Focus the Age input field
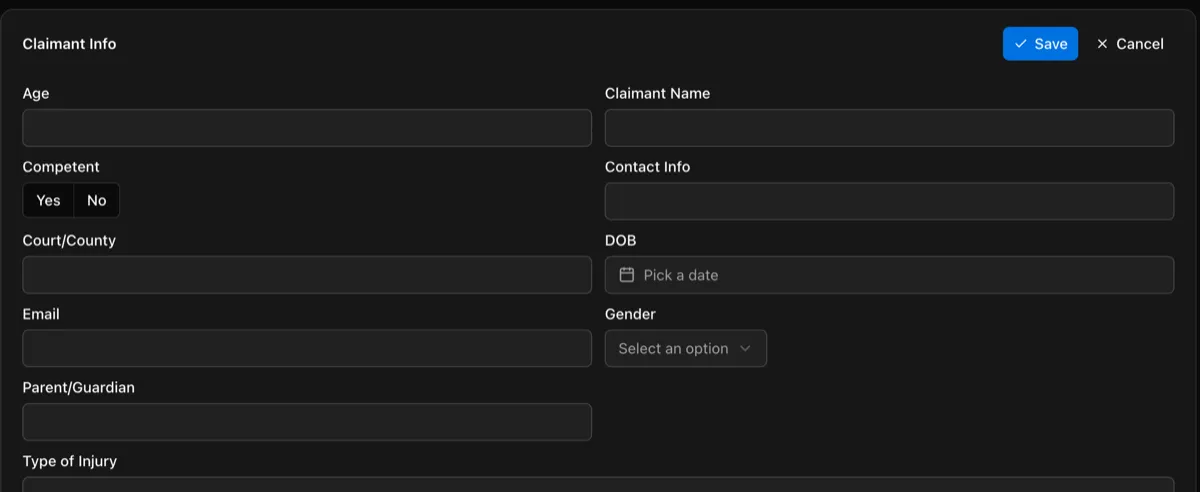1200x492 pixels. [x=307, y=128]
